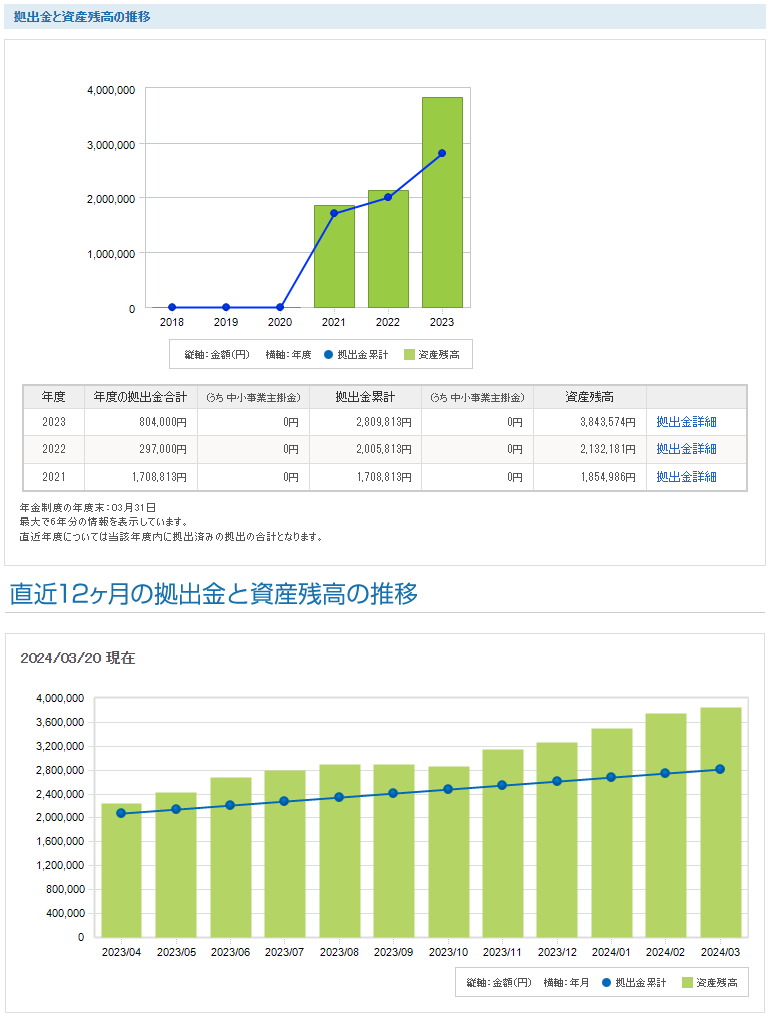Click blue 拠出金累計 legend marker in yearly chart

pos(329,354)
